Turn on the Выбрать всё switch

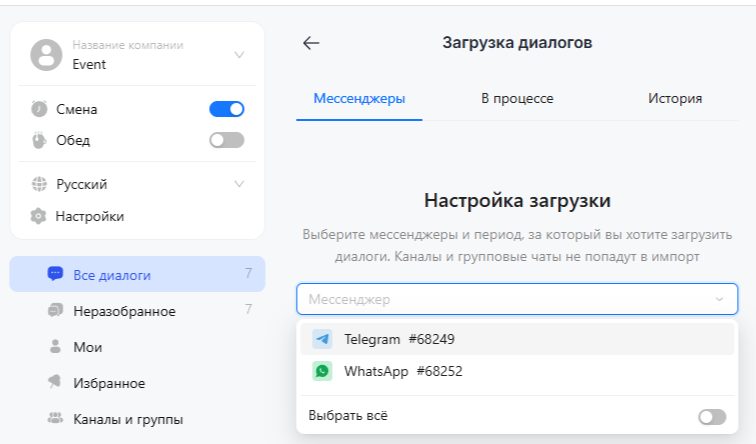point(712,416)
